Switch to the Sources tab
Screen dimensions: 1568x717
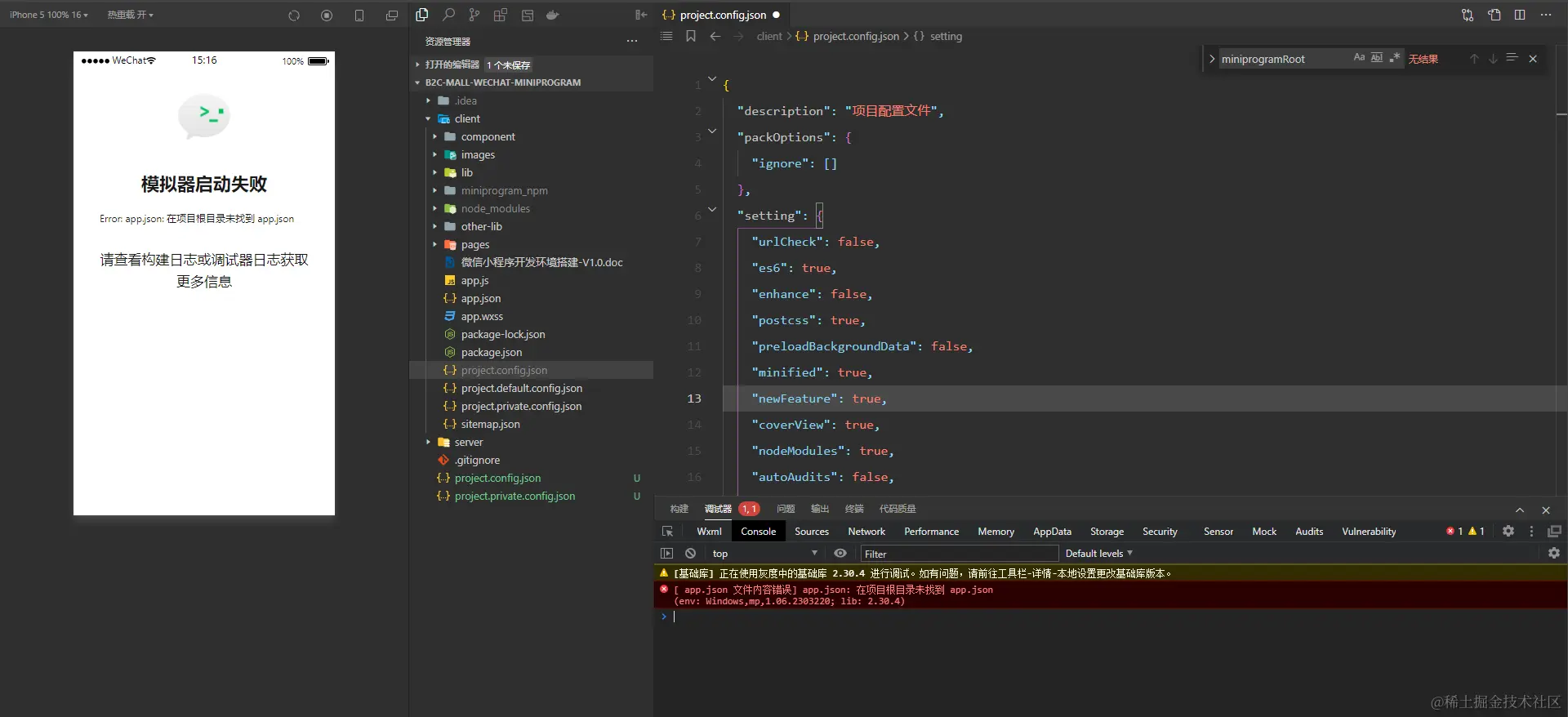(812, 532)
